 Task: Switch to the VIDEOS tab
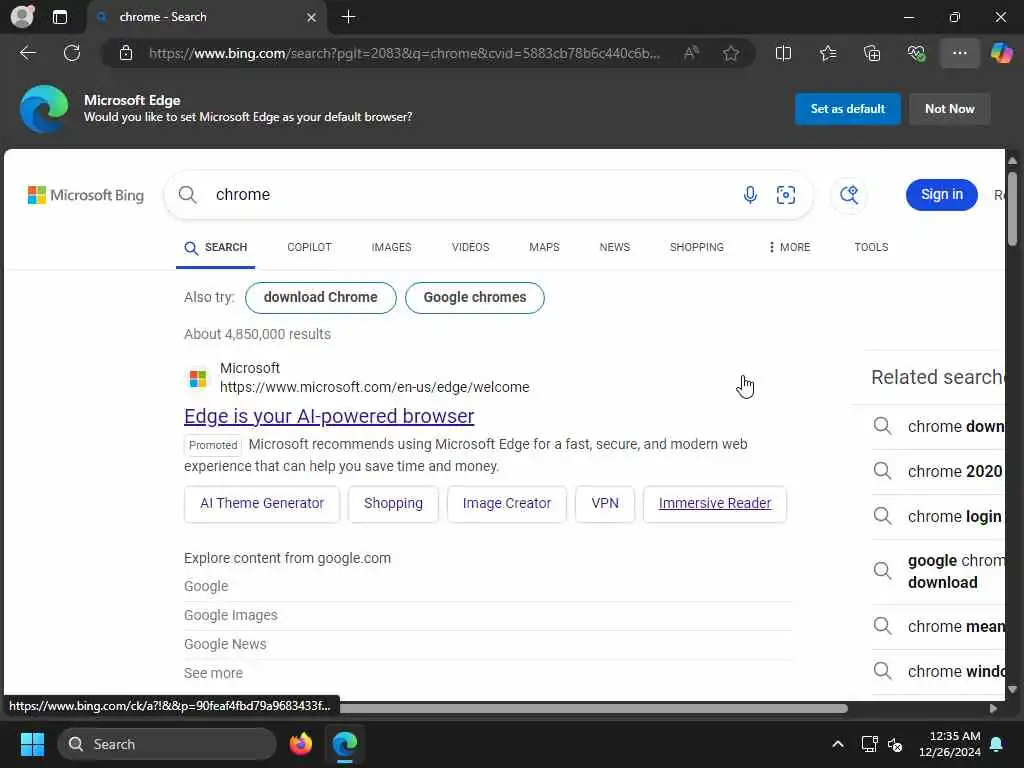(x=470, y=248)
